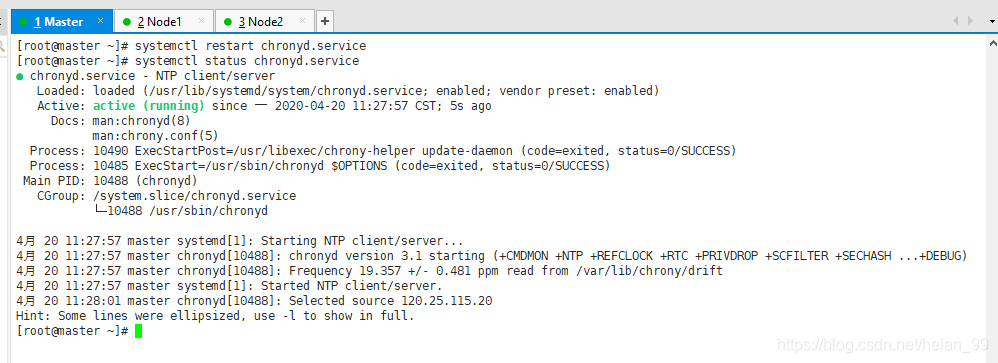Click the blog.csdn.net watermark link

click(883, 346)
